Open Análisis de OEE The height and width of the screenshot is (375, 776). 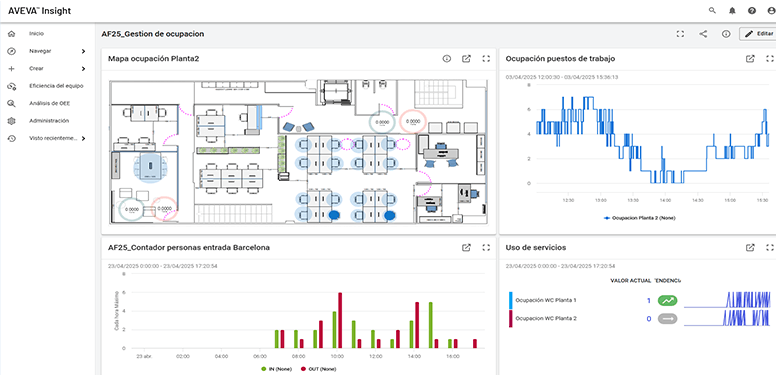(x=48, y=103)
